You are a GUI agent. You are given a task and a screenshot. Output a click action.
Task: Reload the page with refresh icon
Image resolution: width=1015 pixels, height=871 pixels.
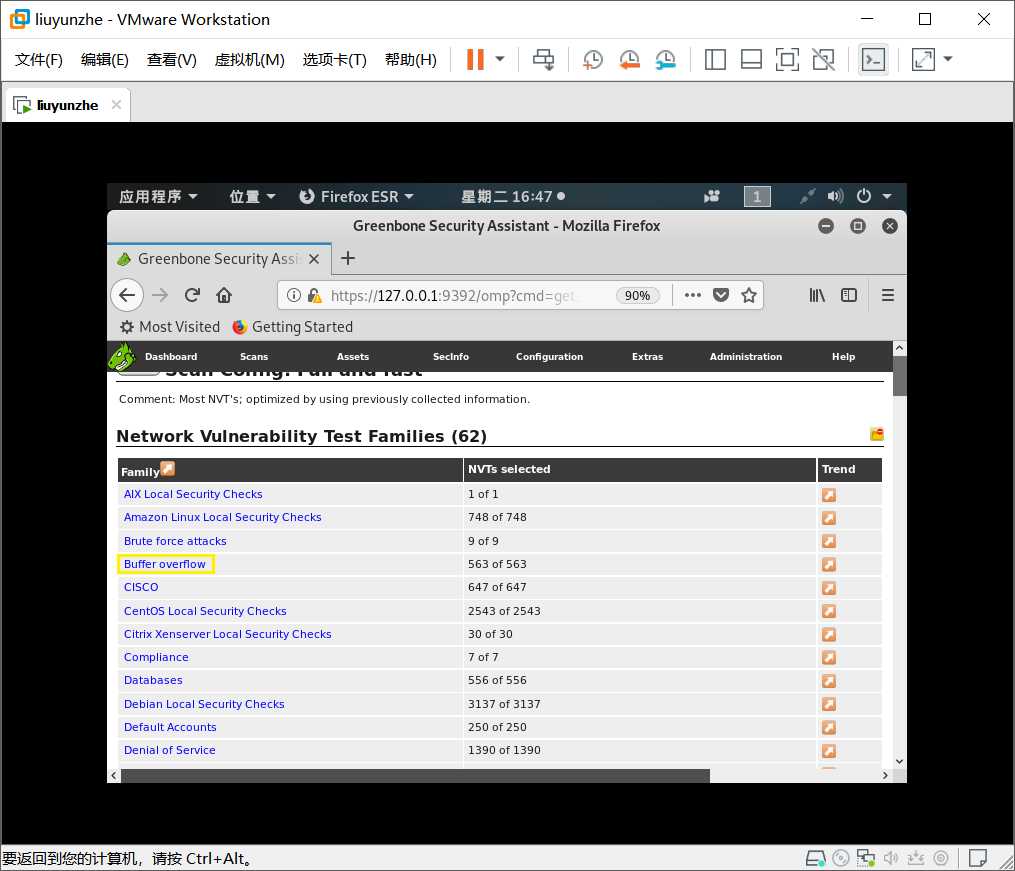(192, 295)
